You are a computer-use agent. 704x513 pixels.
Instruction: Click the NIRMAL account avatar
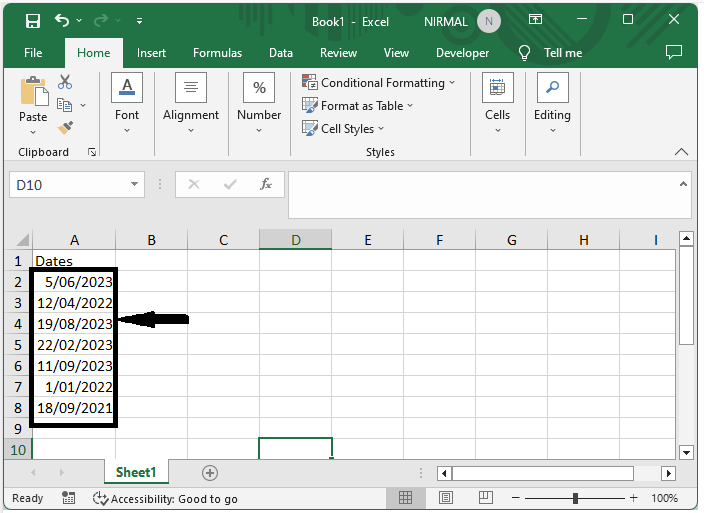pos(489,21)
